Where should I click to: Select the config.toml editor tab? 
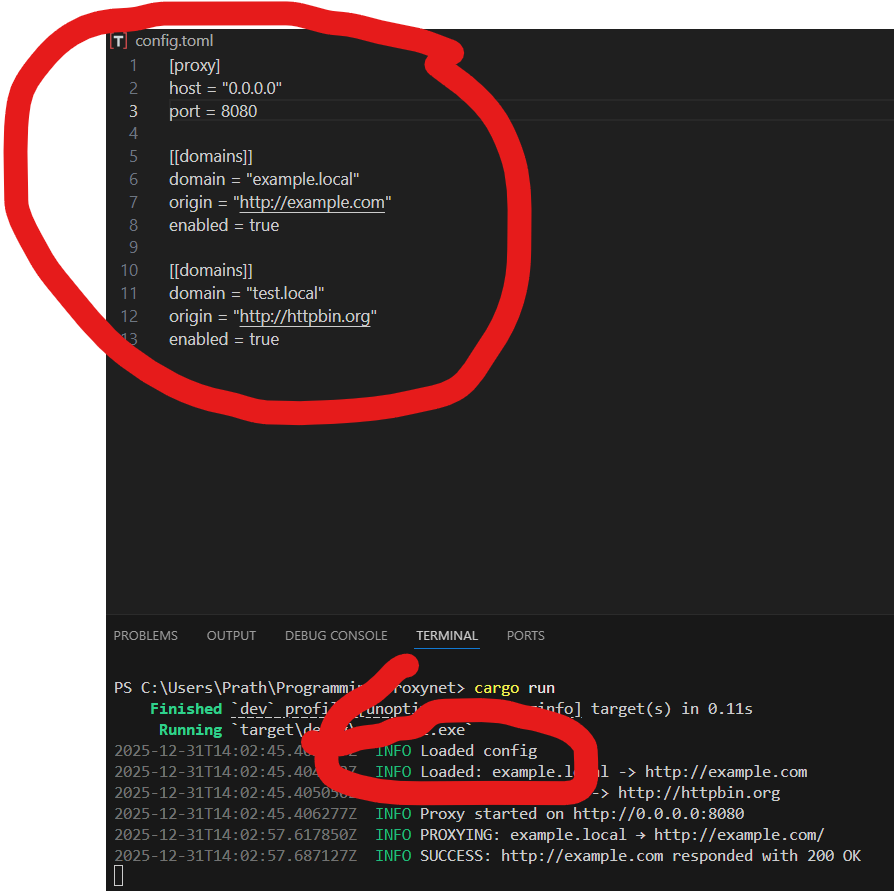coord(174,41)
